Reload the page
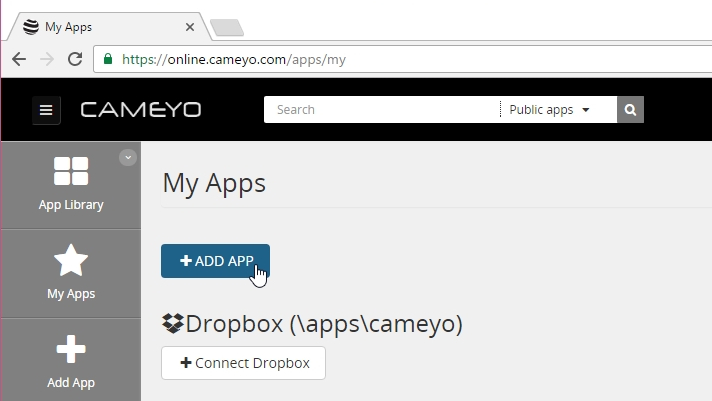The height and width of the screenshot is (401, 712). pos(75,59)
